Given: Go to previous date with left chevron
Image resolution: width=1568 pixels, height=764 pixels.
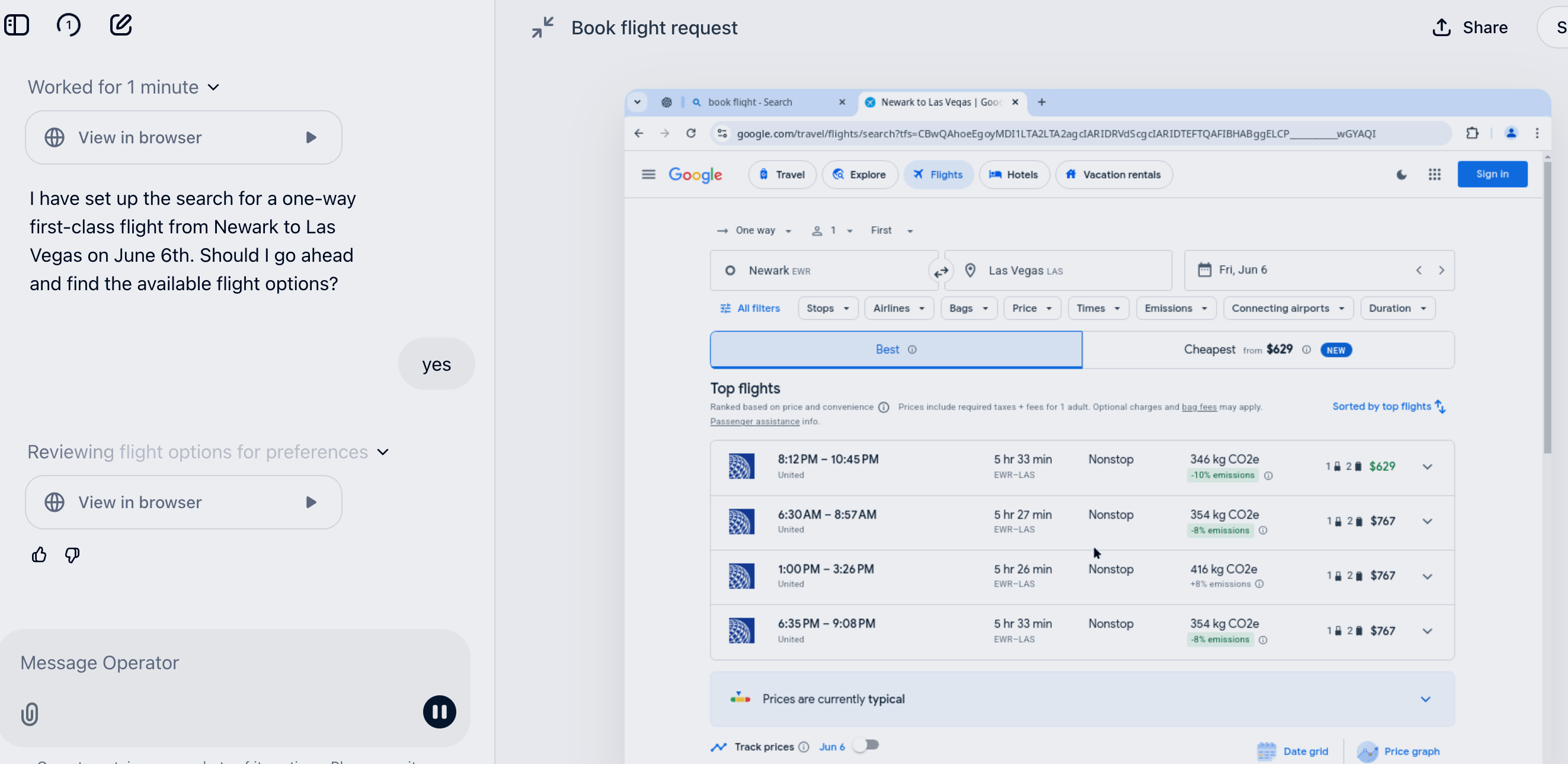Looking at the screenshot, I should pyautogui.click(x=1419, y=270).
